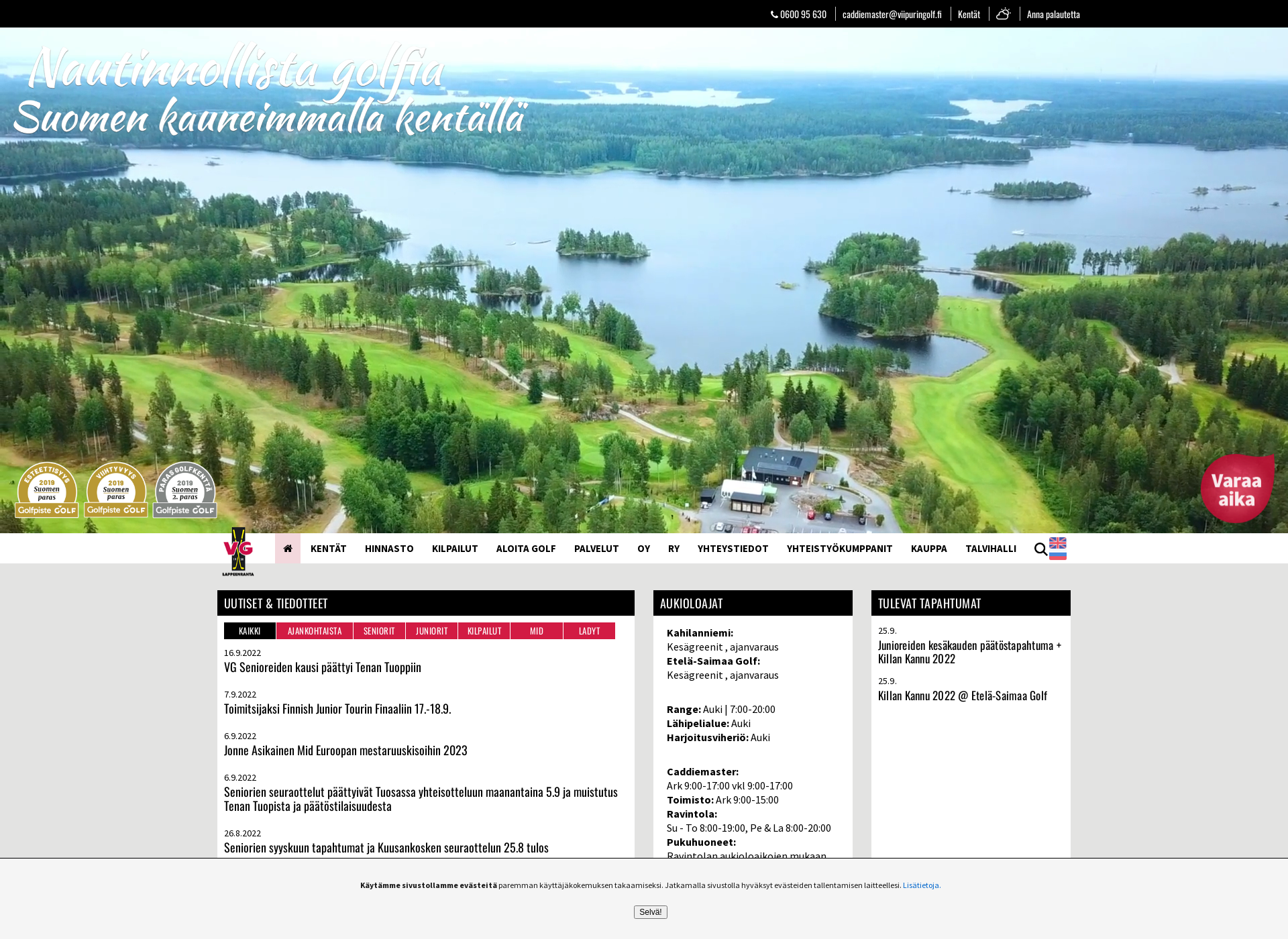Select MID news filter
Screen dimensions: 1288x939
[x=537, y=631]
